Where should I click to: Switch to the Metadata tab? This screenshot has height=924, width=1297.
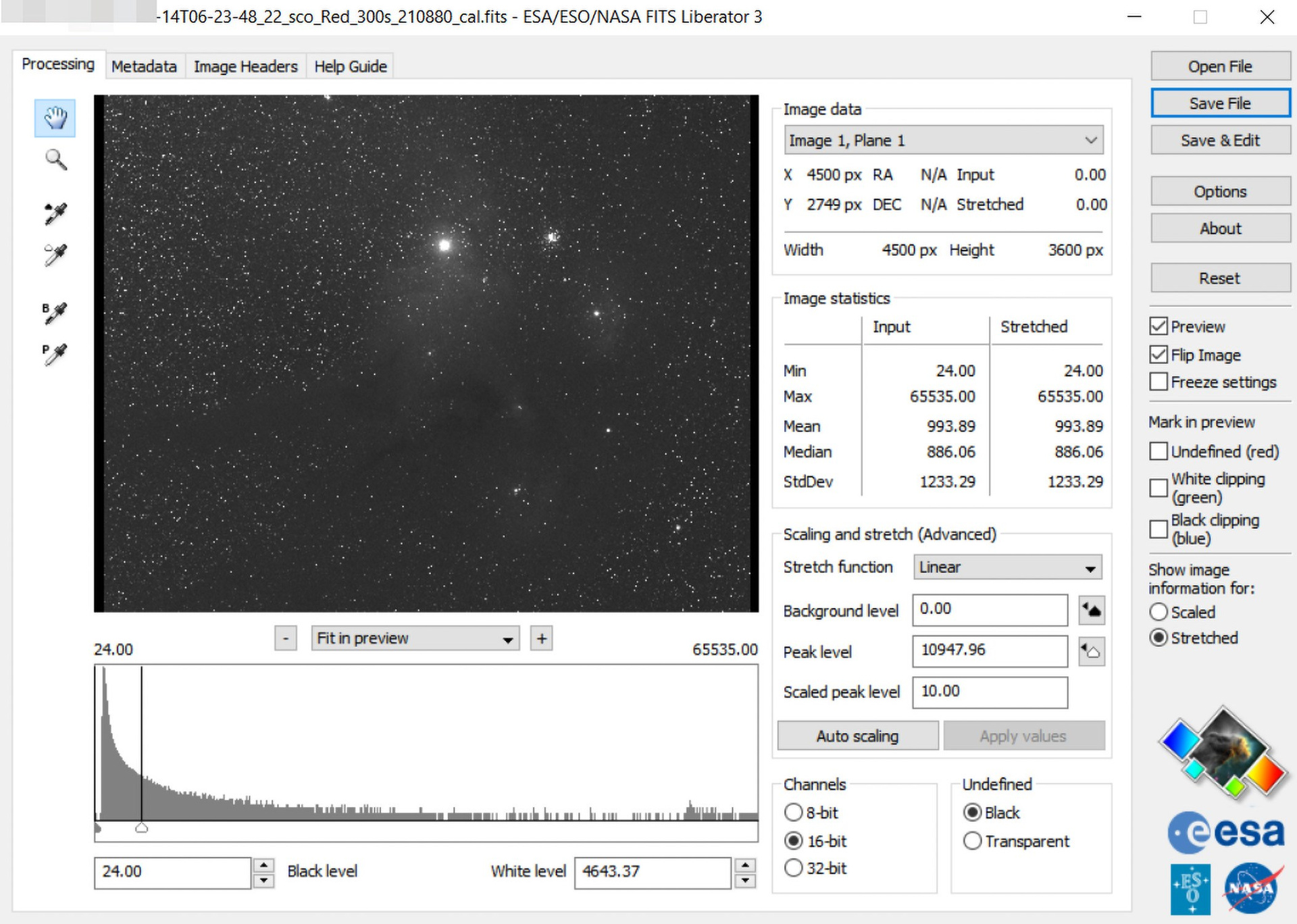tap(144, 66)
